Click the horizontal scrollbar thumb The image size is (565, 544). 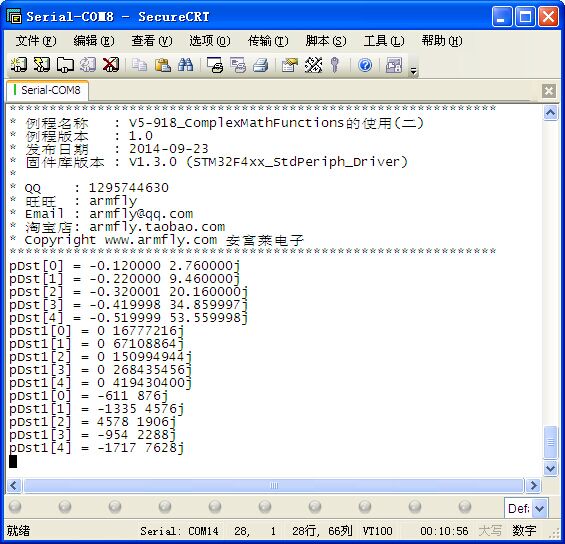273,485
